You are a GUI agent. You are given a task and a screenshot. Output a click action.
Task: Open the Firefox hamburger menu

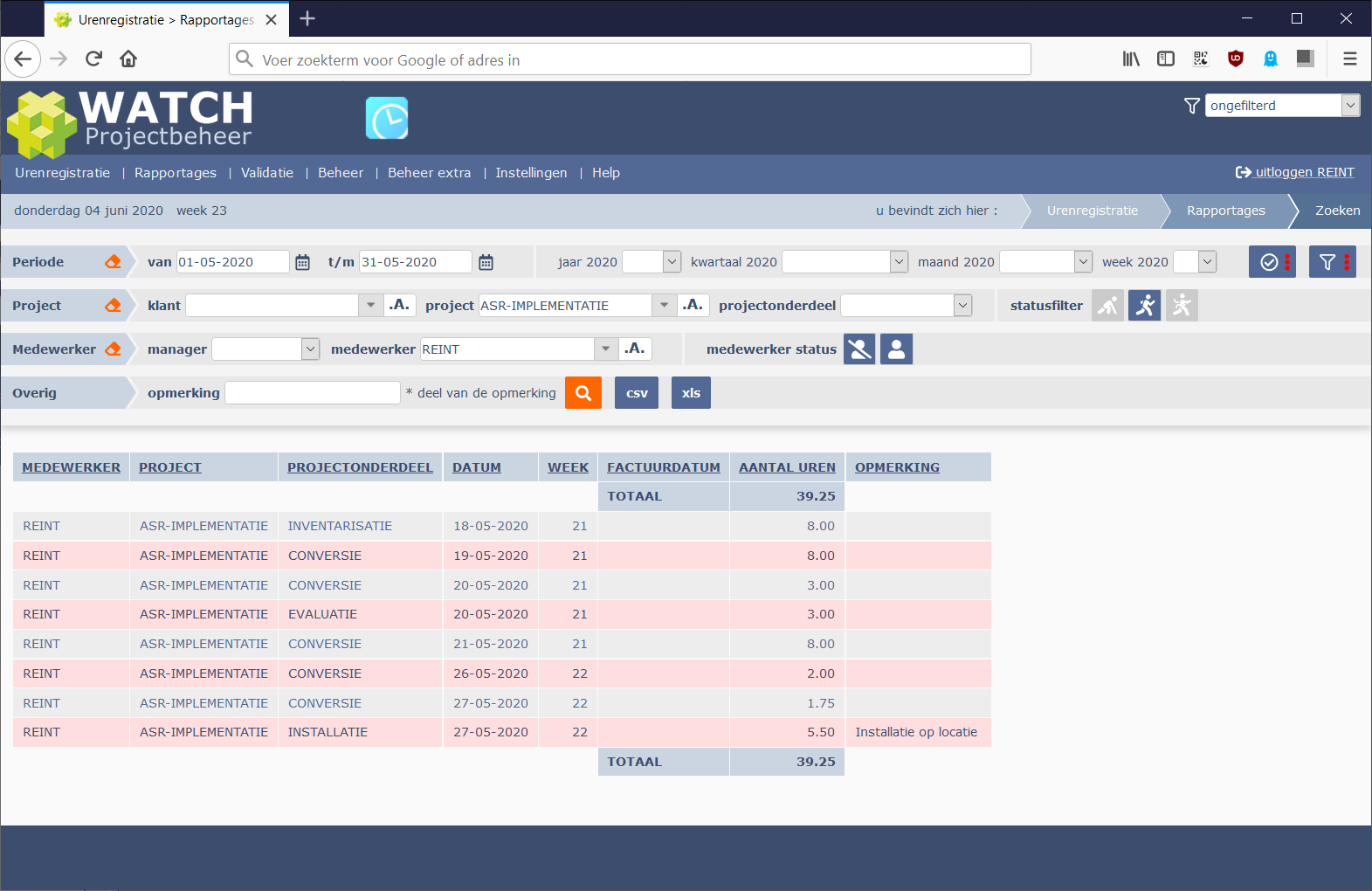[1350, 59]
